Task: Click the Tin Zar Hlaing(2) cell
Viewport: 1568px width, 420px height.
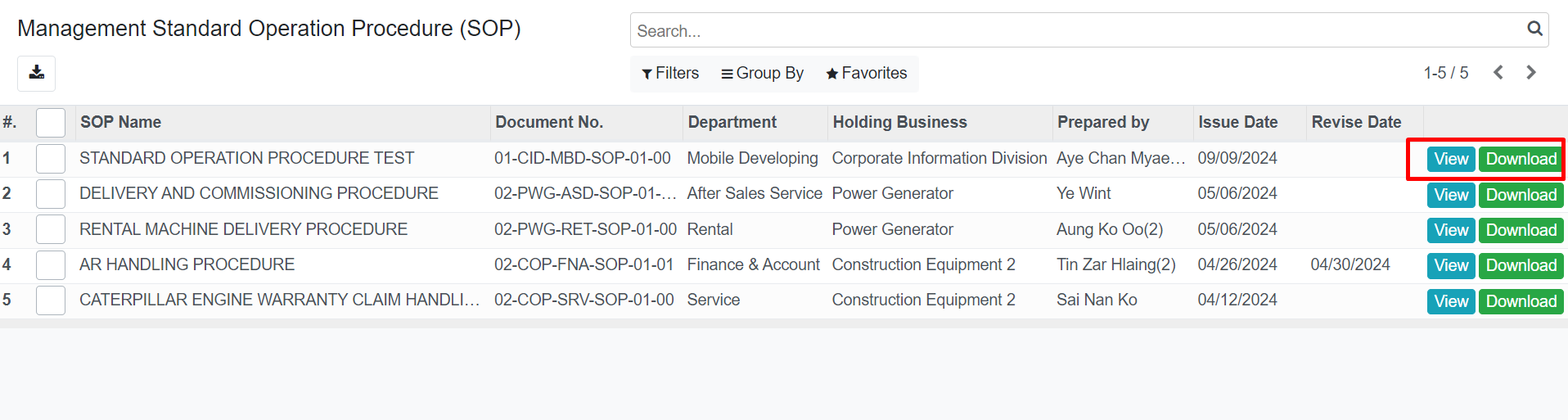Action: (x=1116, y=264)
